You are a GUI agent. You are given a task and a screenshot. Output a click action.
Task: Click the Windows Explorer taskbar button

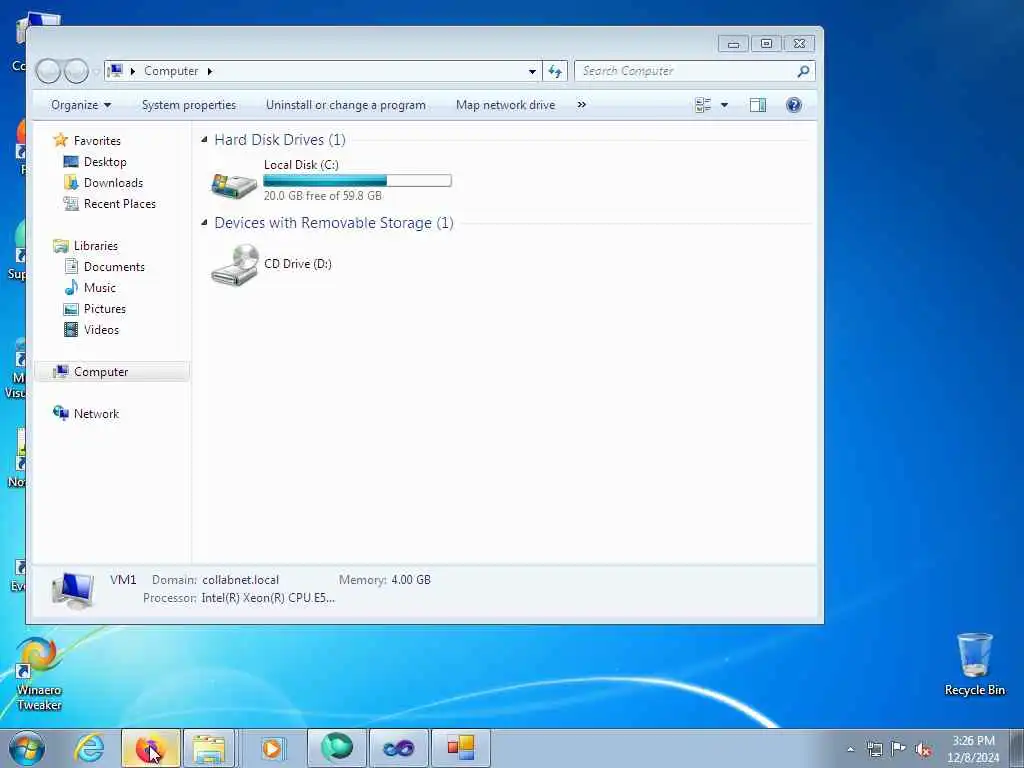(209, 748)
